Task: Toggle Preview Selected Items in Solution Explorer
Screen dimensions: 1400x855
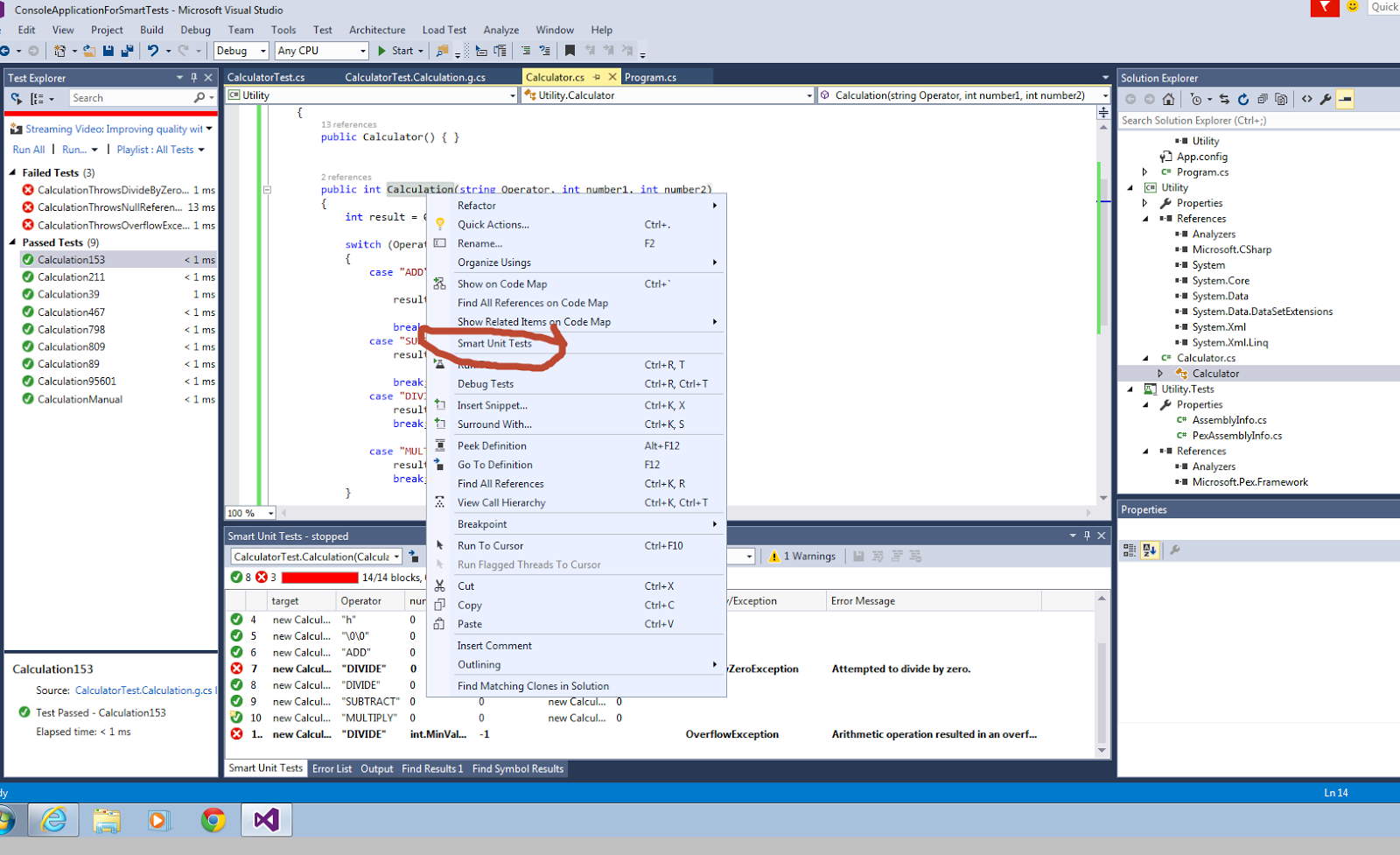Action: point(1345,99)
